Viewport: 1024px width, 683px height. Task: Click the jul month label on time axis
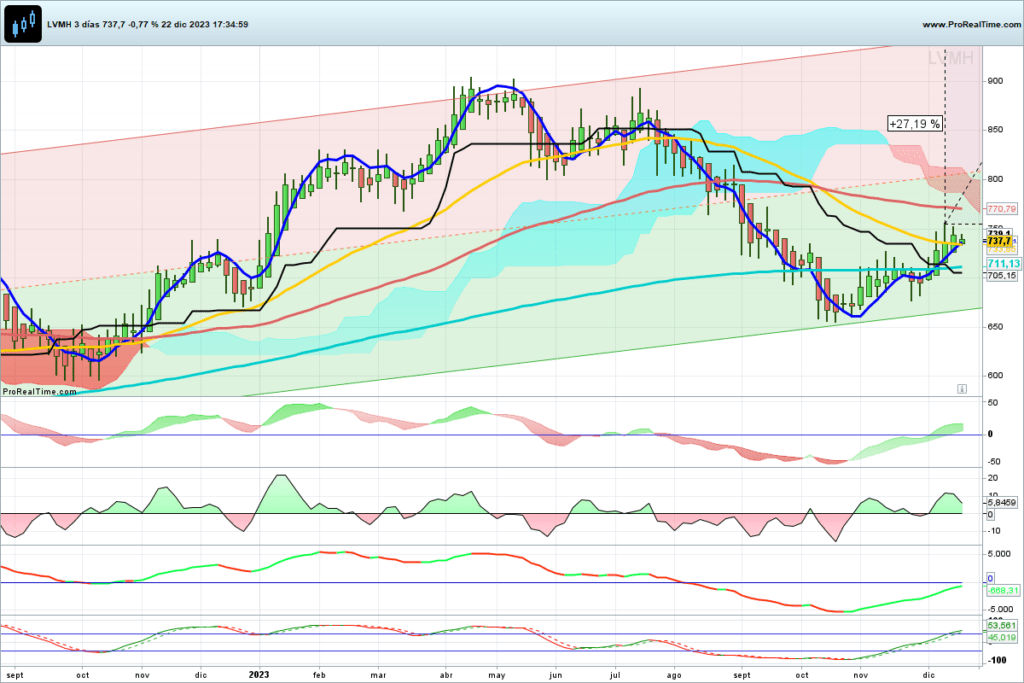pos(615,675)
